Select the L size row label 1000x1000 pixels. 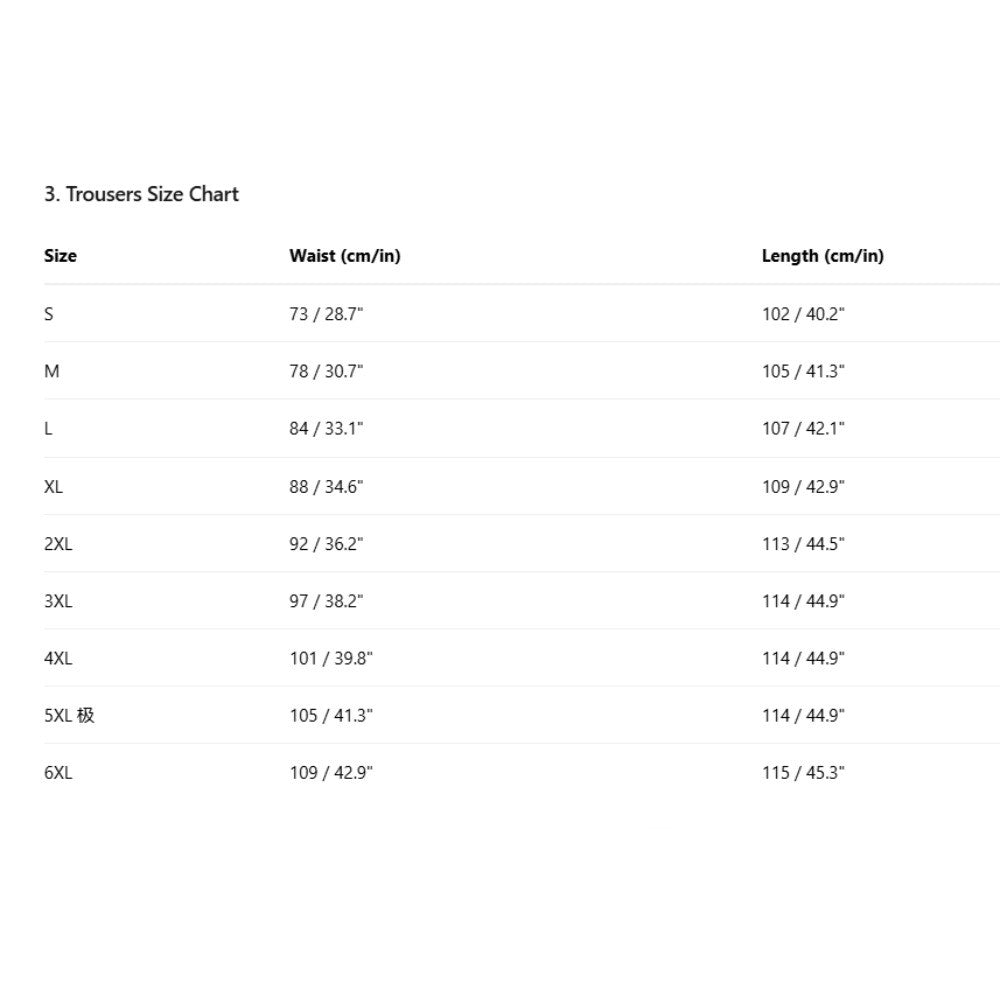pyautogui.click(x=49, y=429)
